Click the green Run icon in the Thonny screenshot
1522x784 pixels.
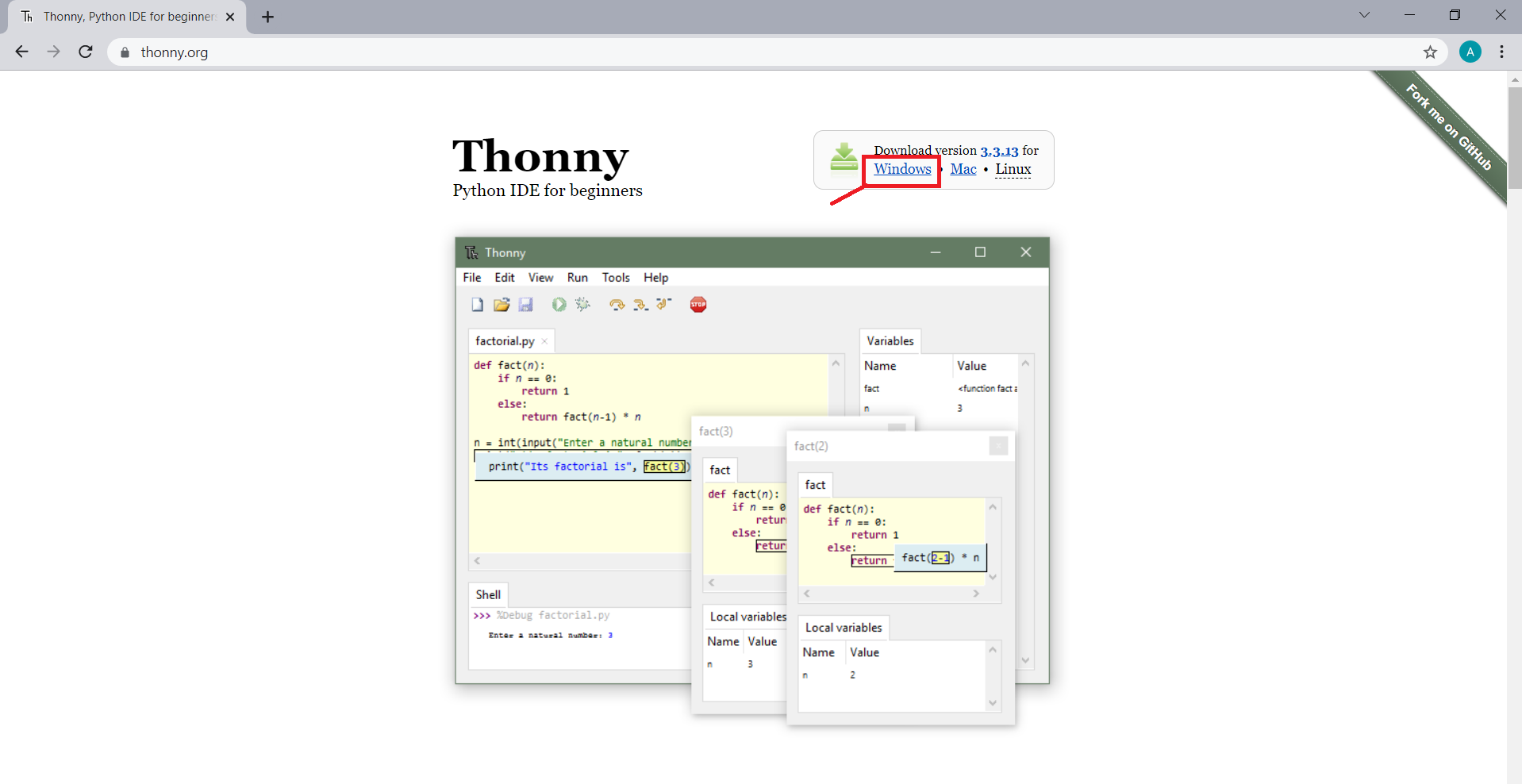click(x=559, y=305)
